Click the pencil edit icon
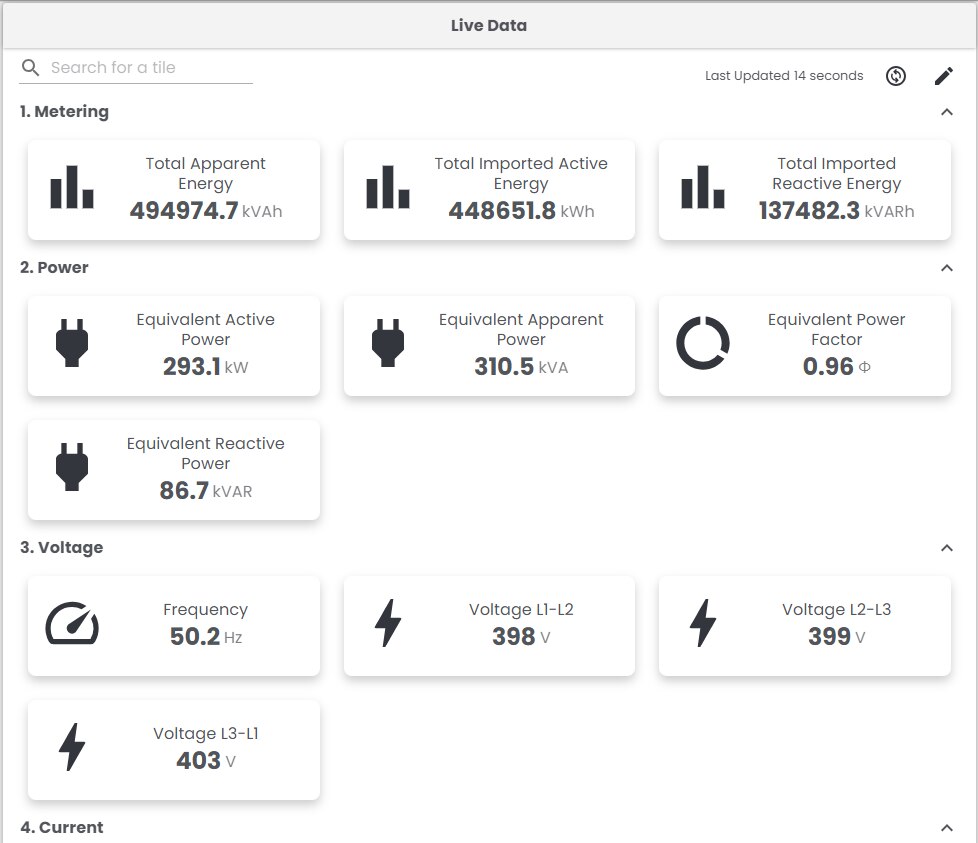Screen dimensions: 978x843 coord(944,76)
